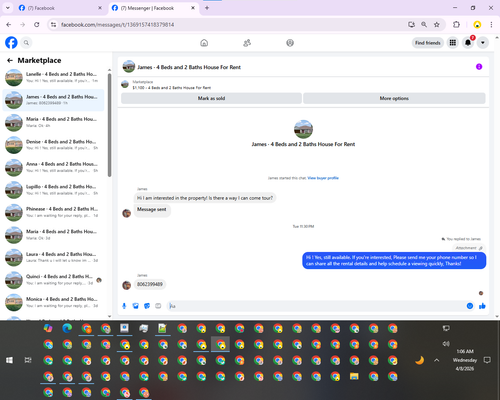Image resolution: width=500 pixels, height=400 pixels.
Task: Switch to the (7) Facebook tab
Action: [60, 8]
